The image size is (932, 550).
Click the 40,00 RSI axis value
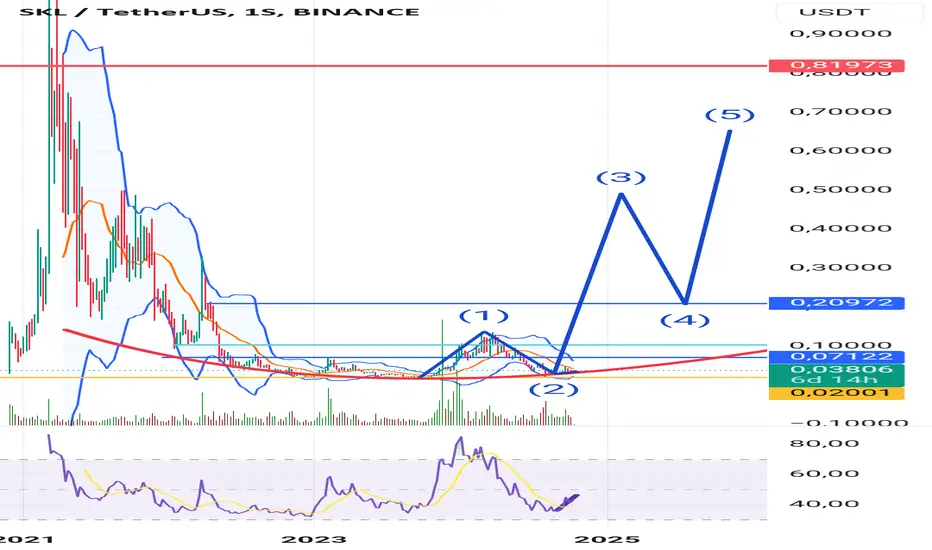(823, 504)
